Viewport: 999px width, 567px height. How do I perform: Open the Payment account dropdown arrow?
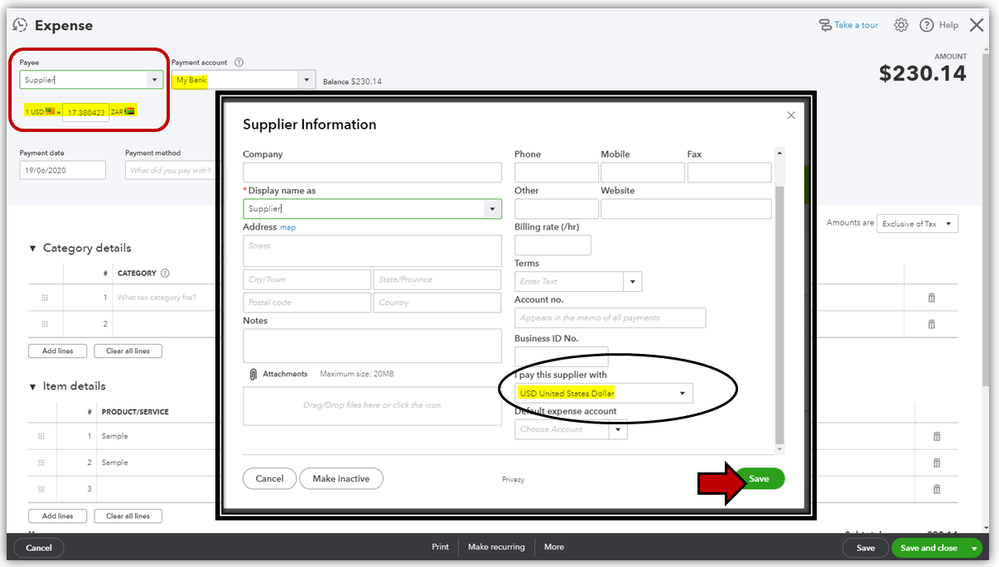(x=306, y=80)
